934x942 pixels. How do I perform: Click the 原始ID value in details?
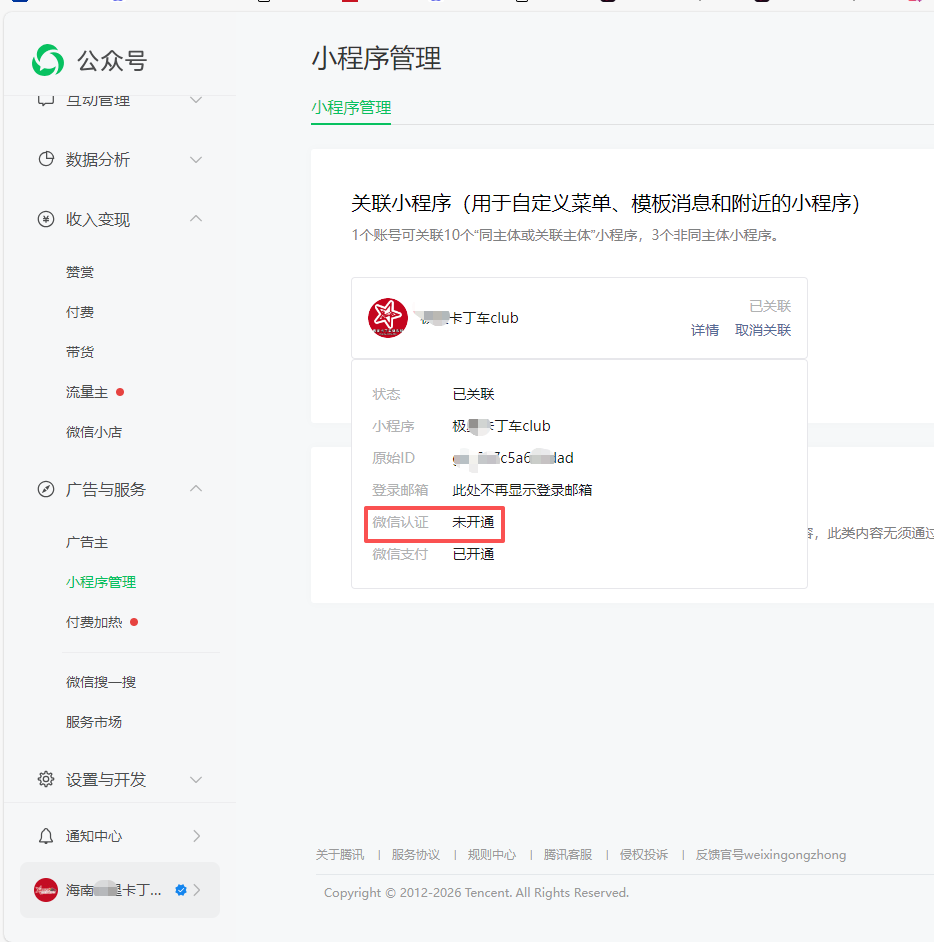pos(513,458)
